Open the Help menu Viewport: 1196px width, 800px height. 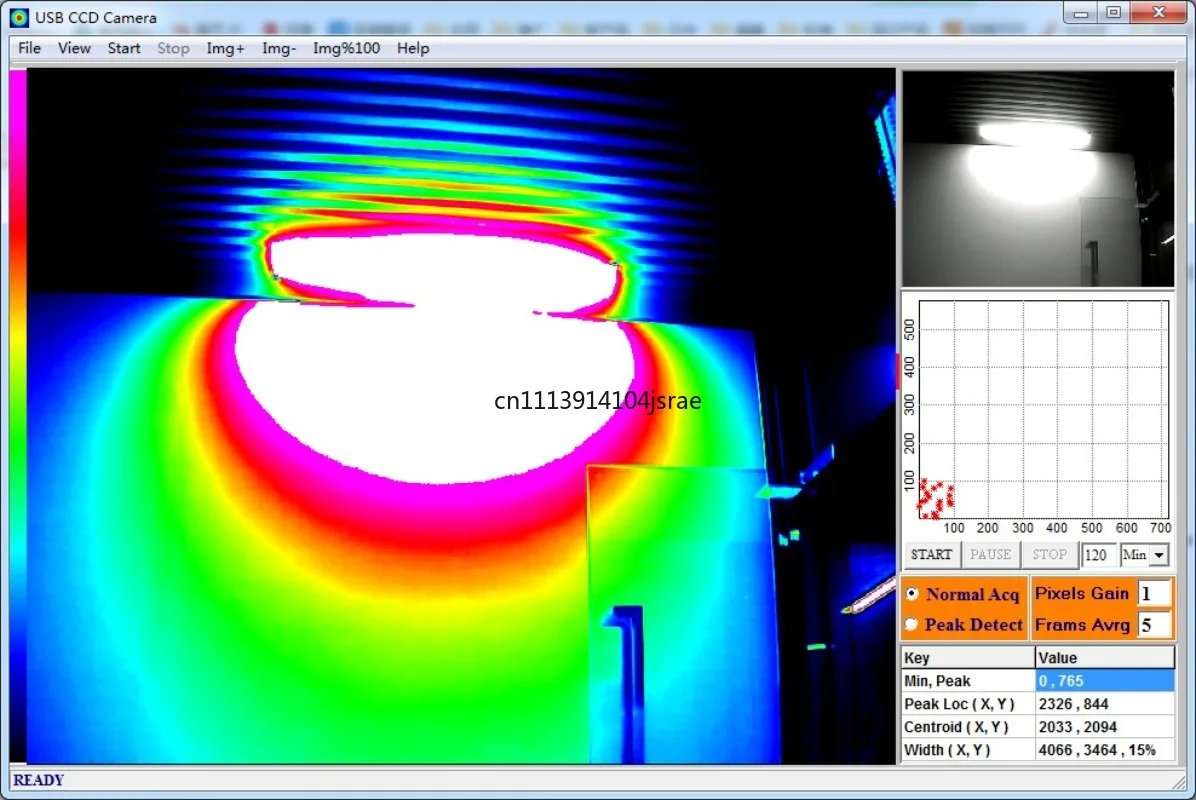[x=413, y=48]
